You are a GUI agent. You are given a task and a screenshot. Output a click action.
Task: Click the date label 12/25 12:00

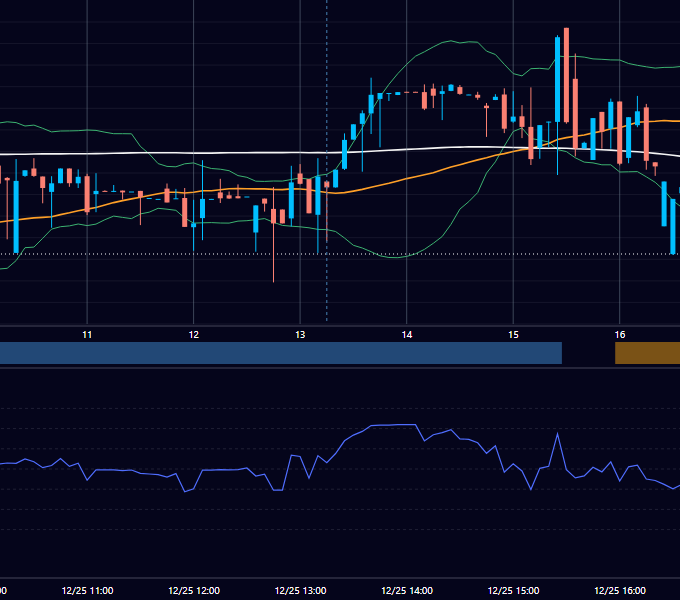tap(194, 590)
